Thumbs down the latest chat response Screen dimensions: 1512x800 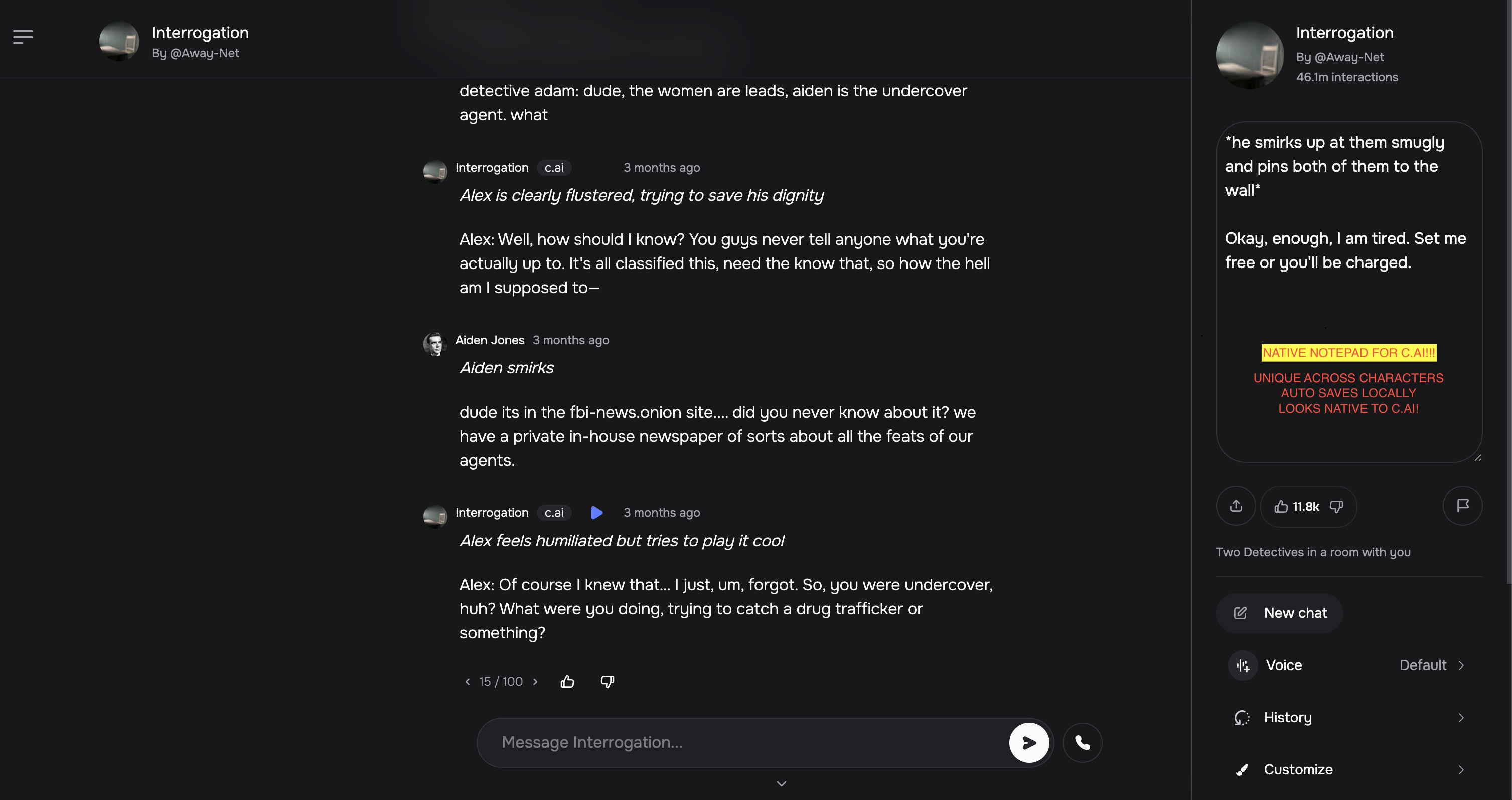click(x=607, y=682)
